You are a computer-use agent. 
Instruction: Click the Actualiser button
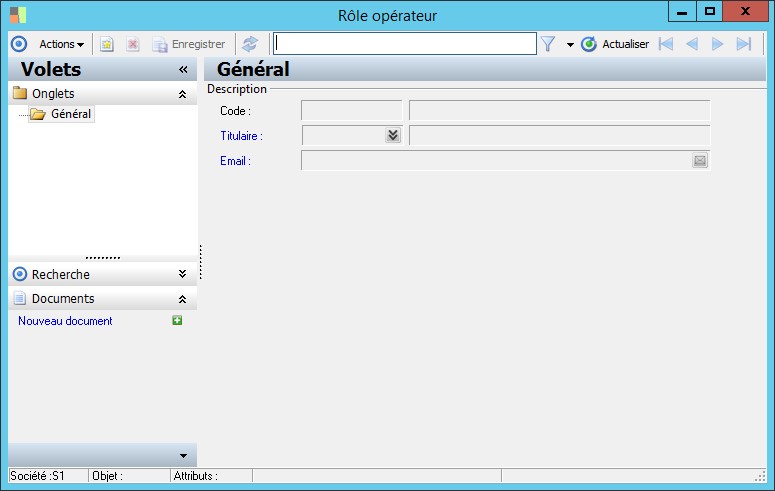tap(615, 44)
